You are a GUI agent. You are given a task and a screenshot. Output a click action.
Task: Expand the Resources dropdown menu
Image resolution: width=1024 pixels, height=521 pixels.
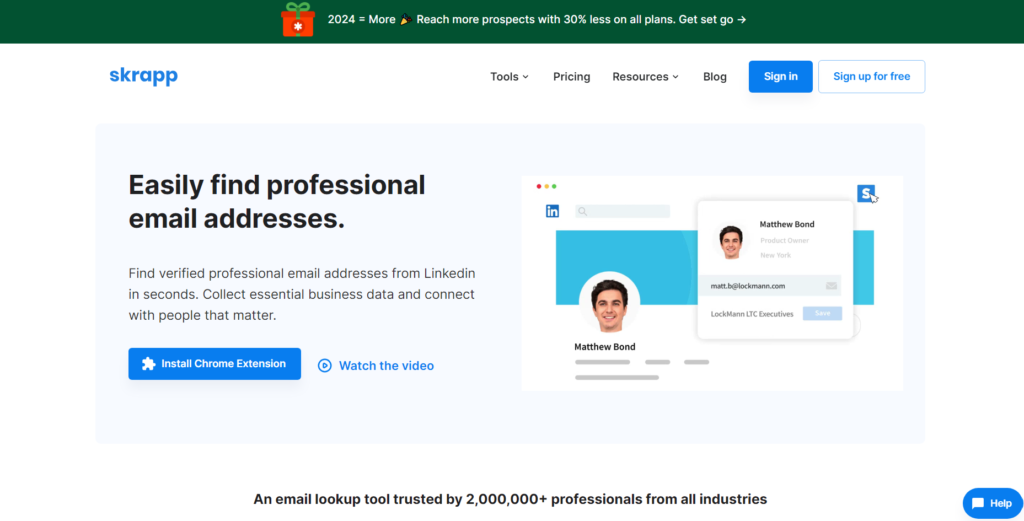click(x=645, y=76)
